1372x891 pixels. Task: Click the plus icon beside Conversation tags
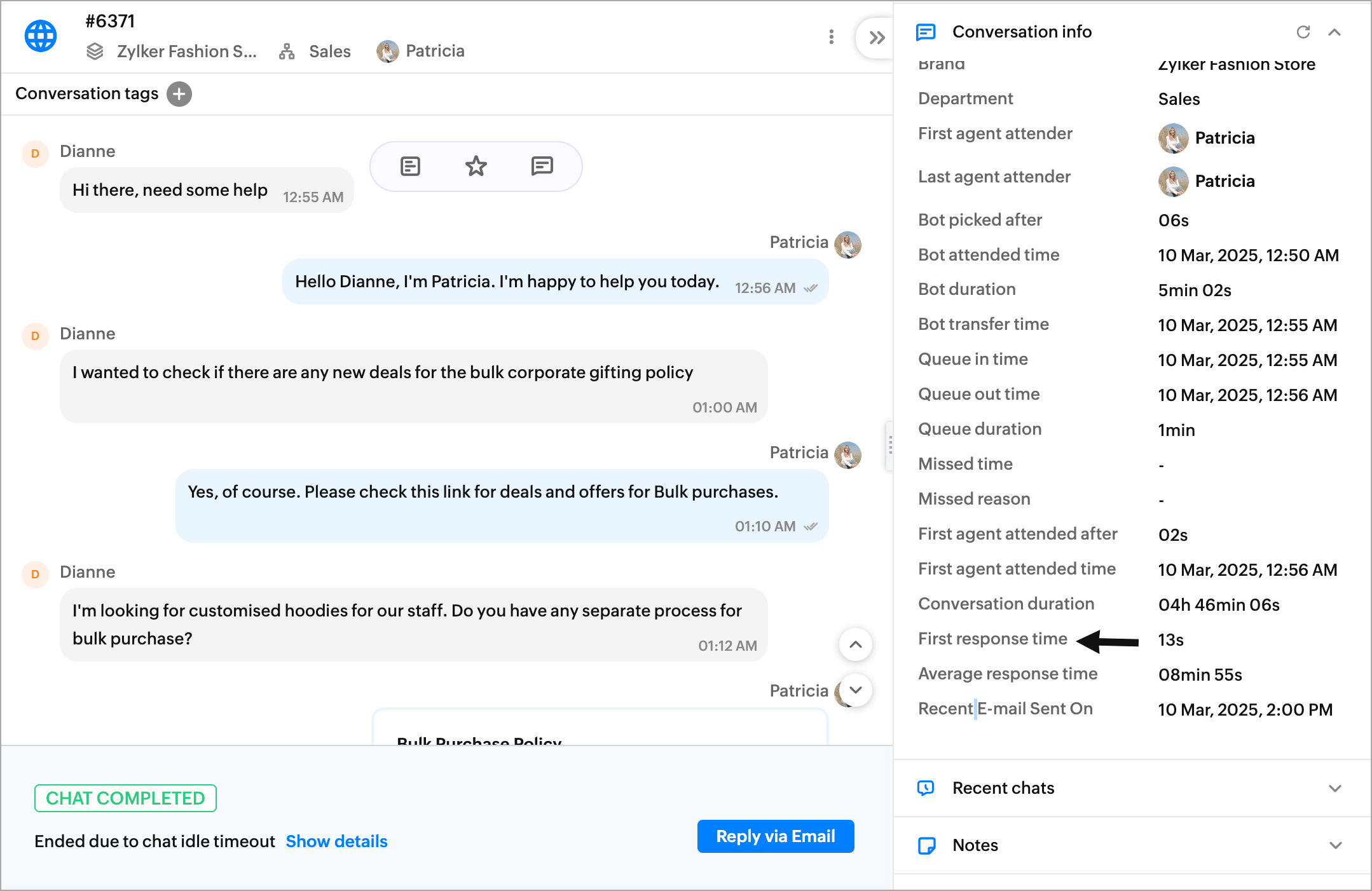pyautogui.click(x=179, y=94)
